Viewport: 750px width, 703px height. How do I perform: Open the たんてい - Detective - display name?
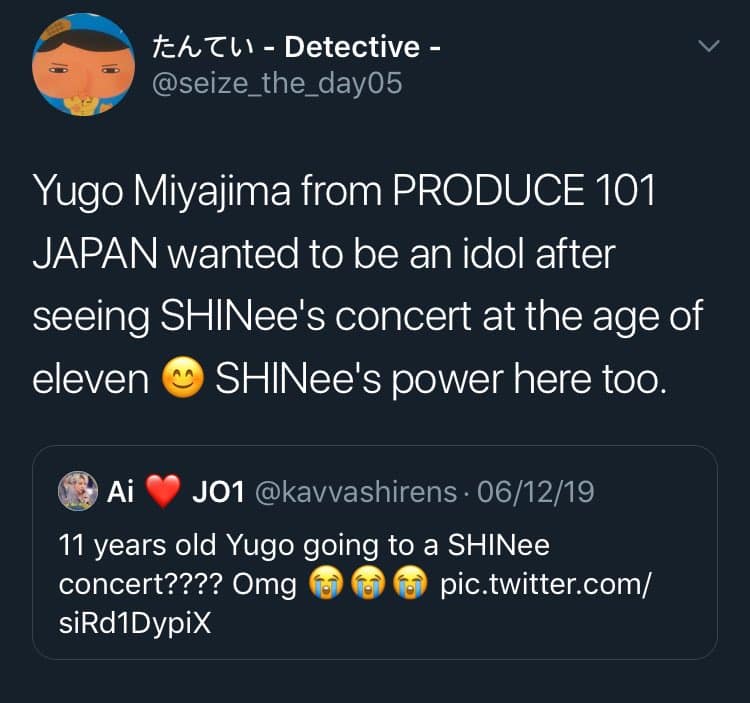pyautogui.click(x=296, y=46)
